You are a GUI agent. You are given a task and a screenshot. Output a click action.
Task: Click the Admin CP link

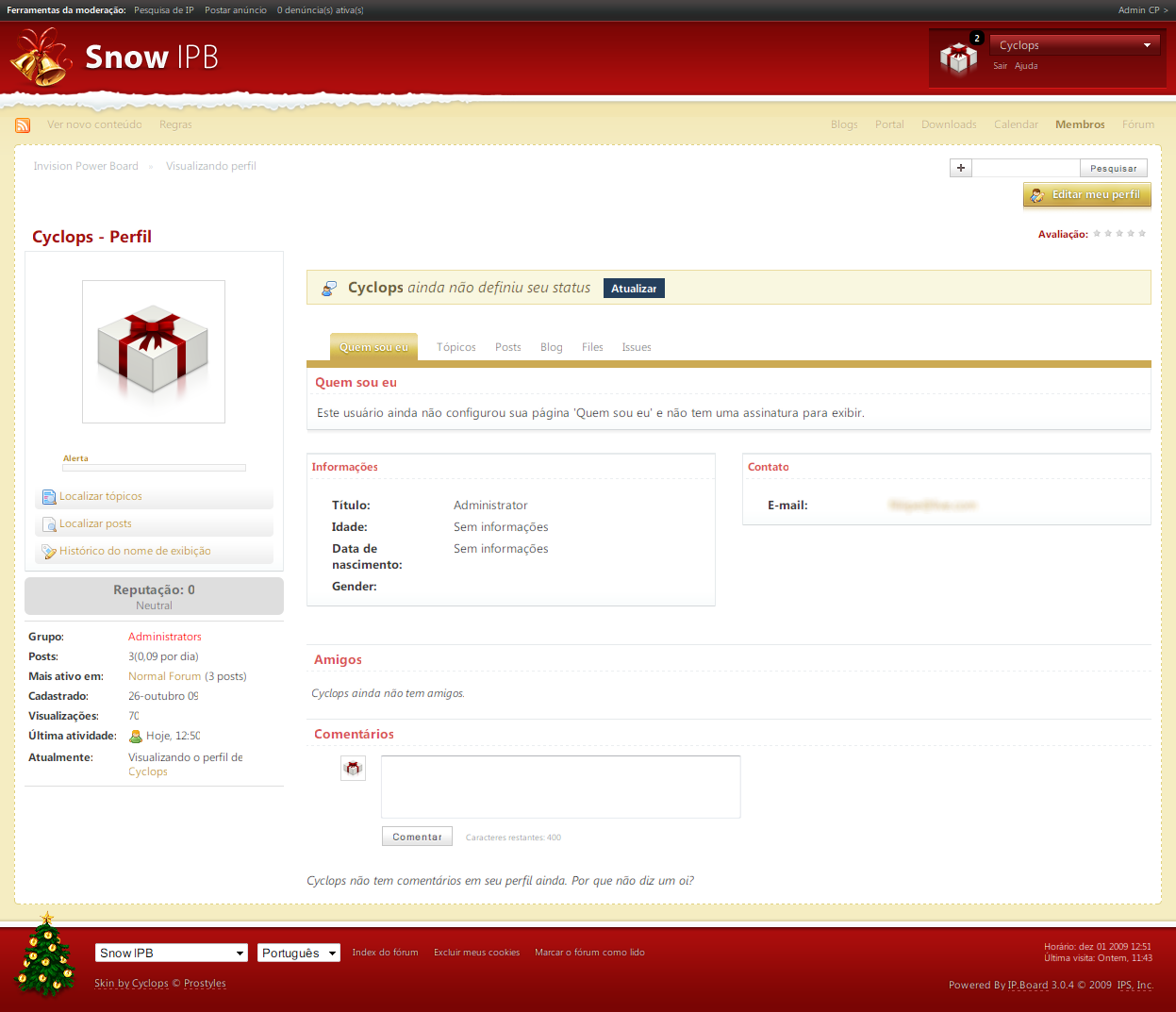1142,10
